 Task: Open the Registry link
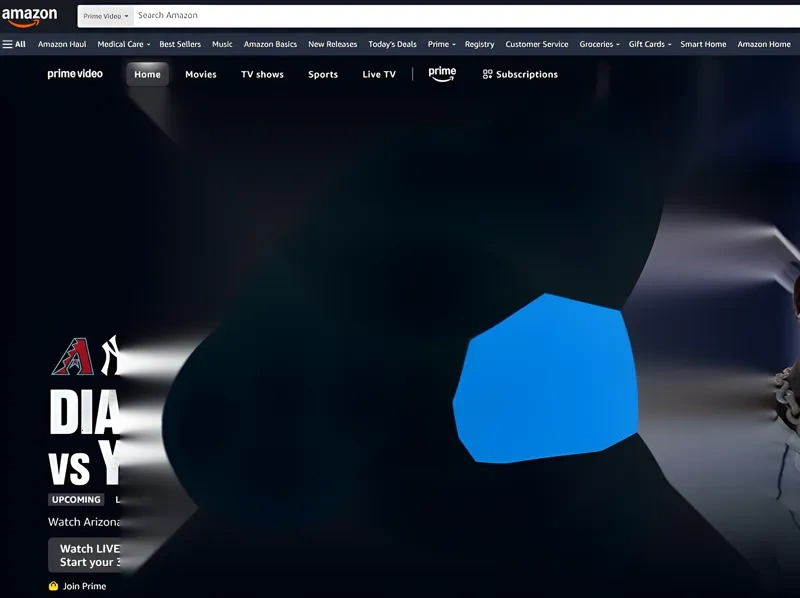[x=480, y=44]
